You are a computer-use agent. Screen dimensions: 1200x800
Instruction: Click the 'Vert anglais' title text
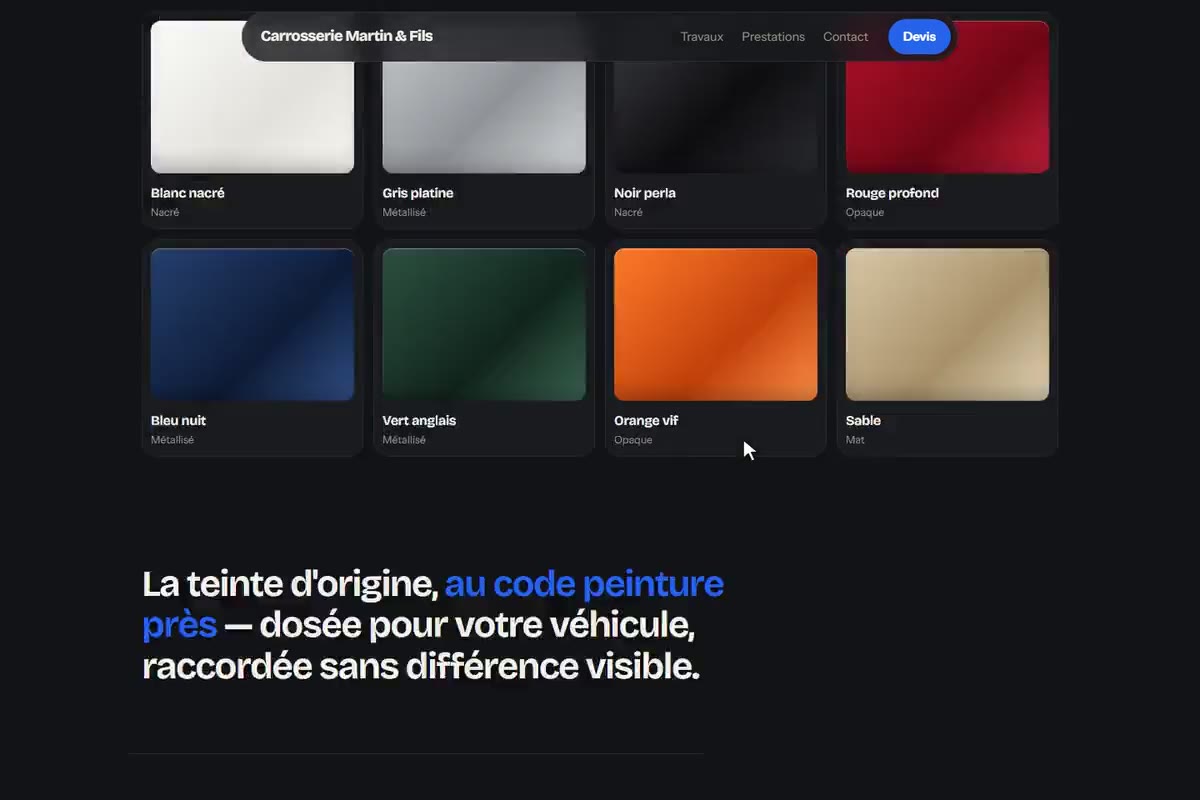(x=419, y=420)
